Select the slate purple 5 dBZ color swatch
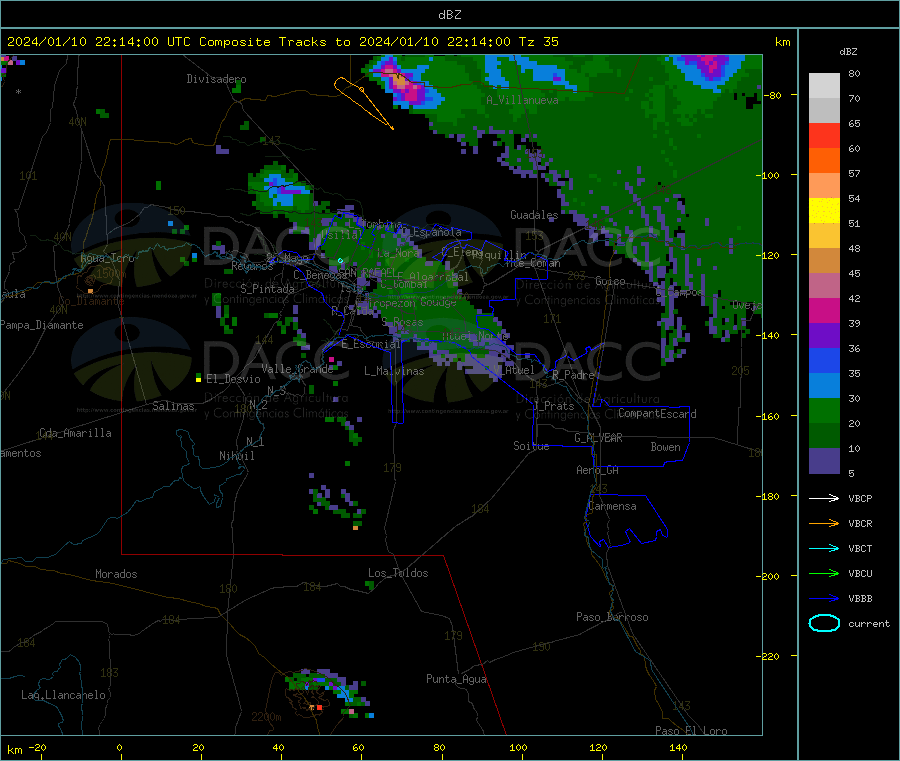This screenshot has height=761, width=900. [x=824, y=461]
